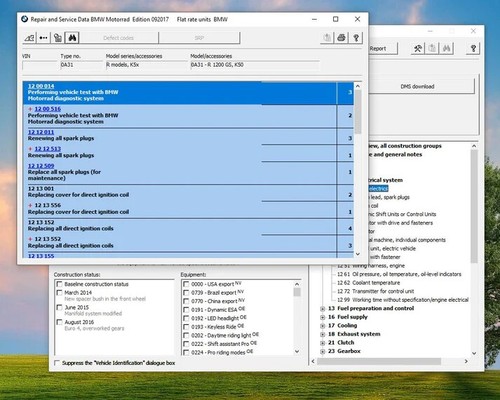Click equipment list scroll down arrow
The width and height of the screenshot is (500, 400).
pyautogui.click(x=297, y=351)
